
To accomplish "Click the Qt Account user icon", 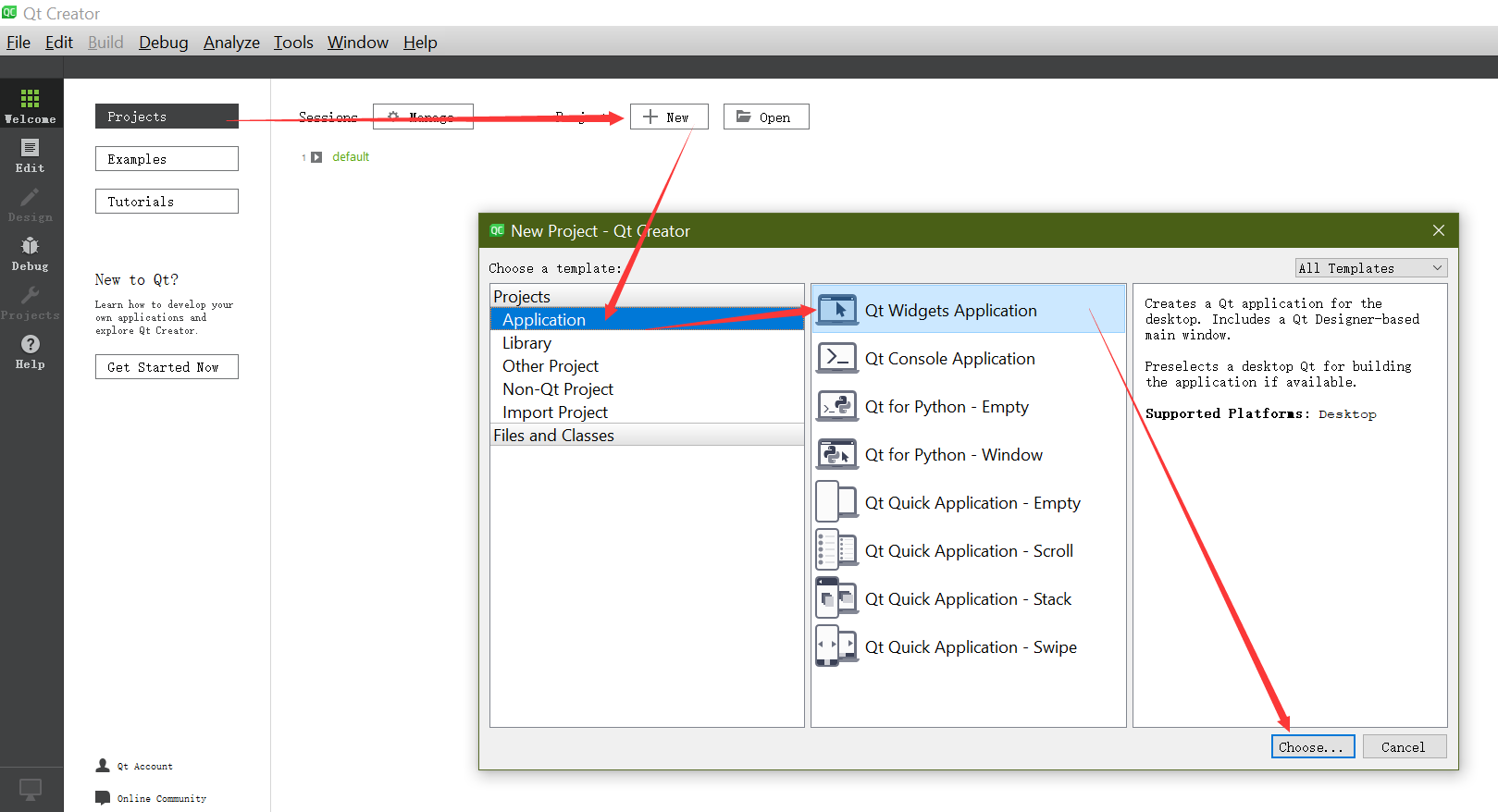I will tap(103, 766).
